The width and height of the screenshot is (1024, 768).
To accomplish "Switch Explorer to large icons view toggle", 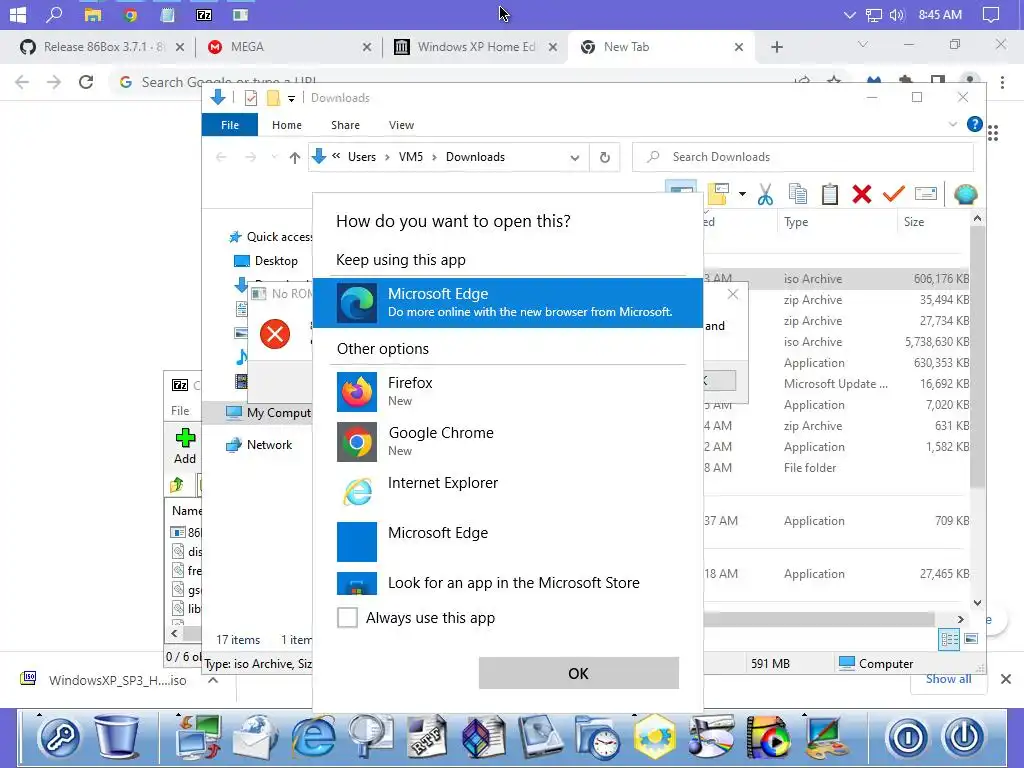I will [x=971, y=639].
